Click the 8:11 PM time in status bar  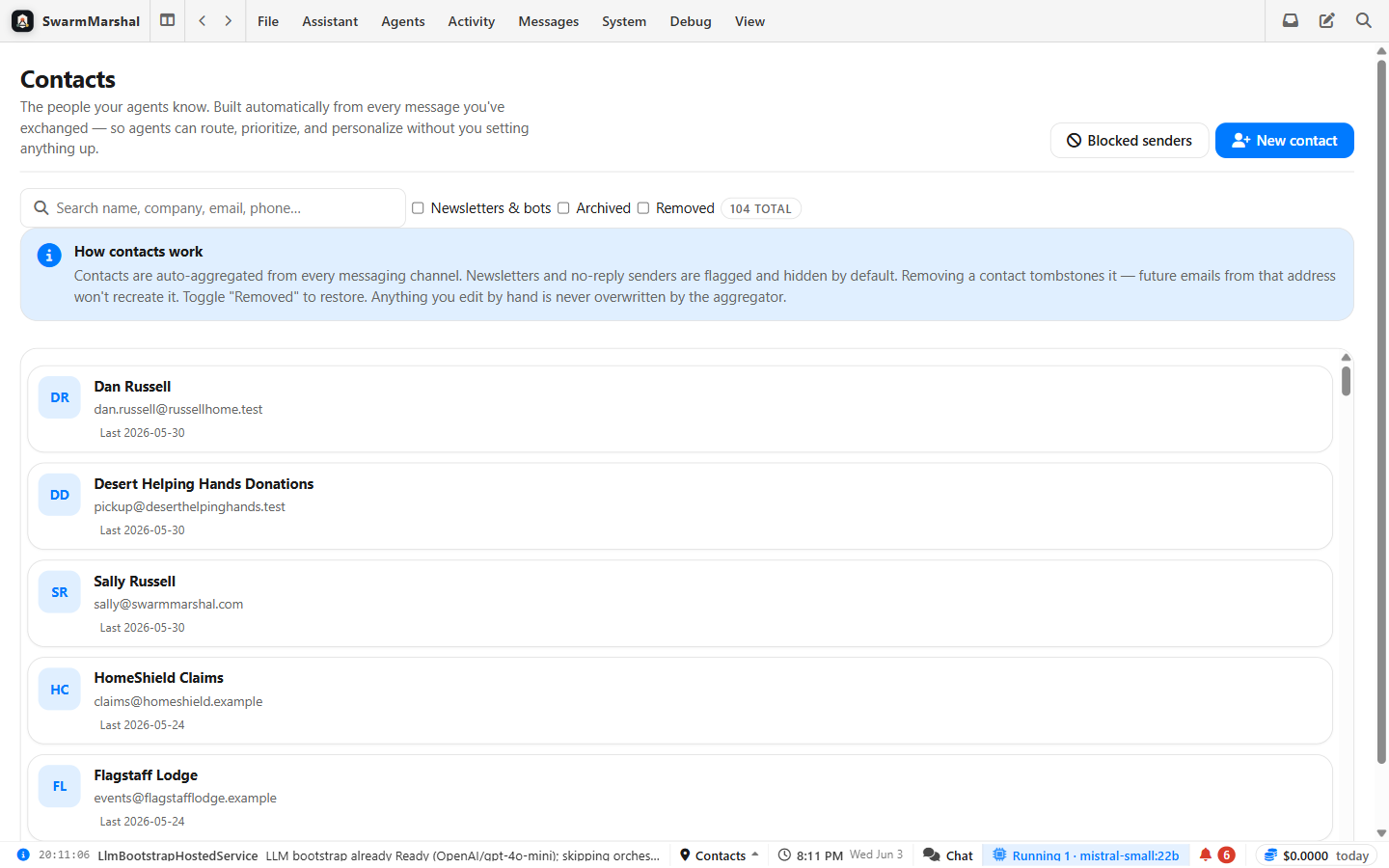tap(820, 855)
